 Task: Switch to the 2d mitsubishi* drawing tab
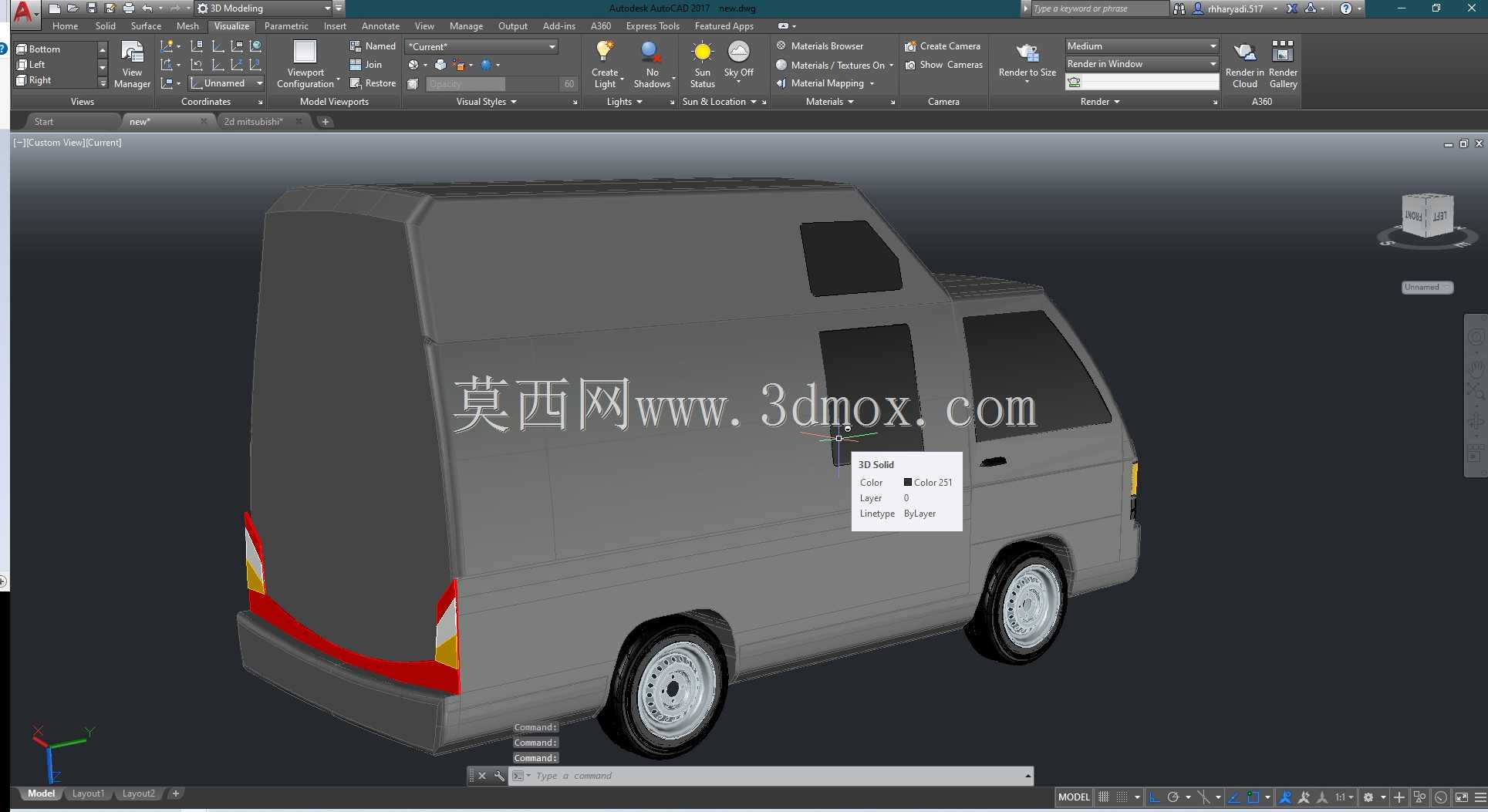[254, 122]
